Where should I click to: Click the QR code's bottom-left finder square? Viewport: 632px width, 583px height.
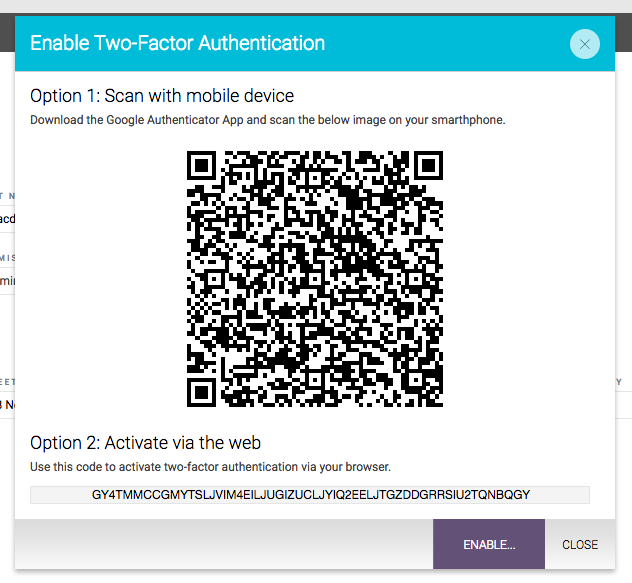pos(202,392)
